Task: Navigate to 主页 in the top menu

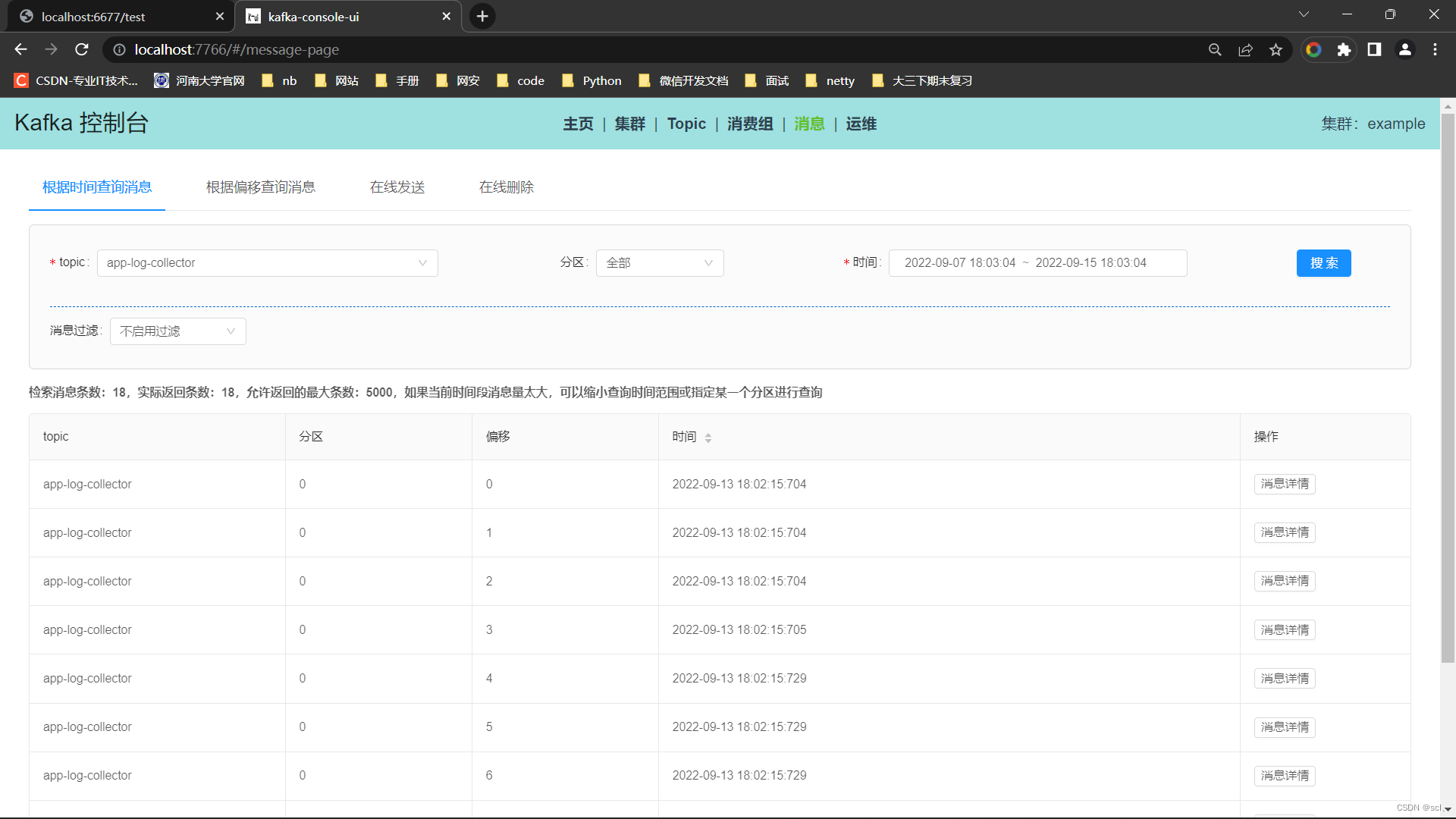Action: (578, 124)
